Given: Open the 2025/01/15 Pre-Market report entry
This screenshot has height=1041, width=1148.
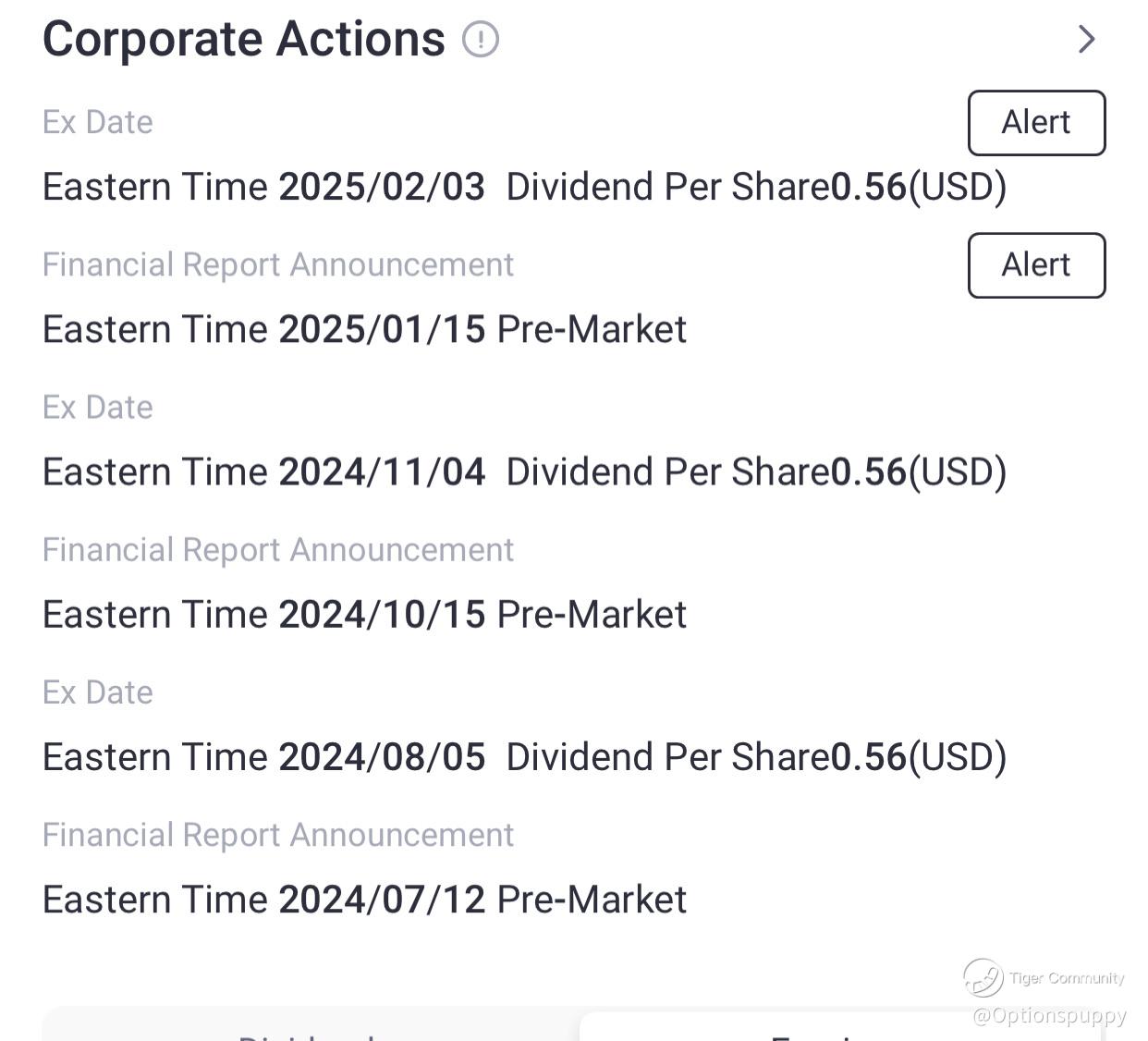Looking at the screenshot, I should (364, 330).
